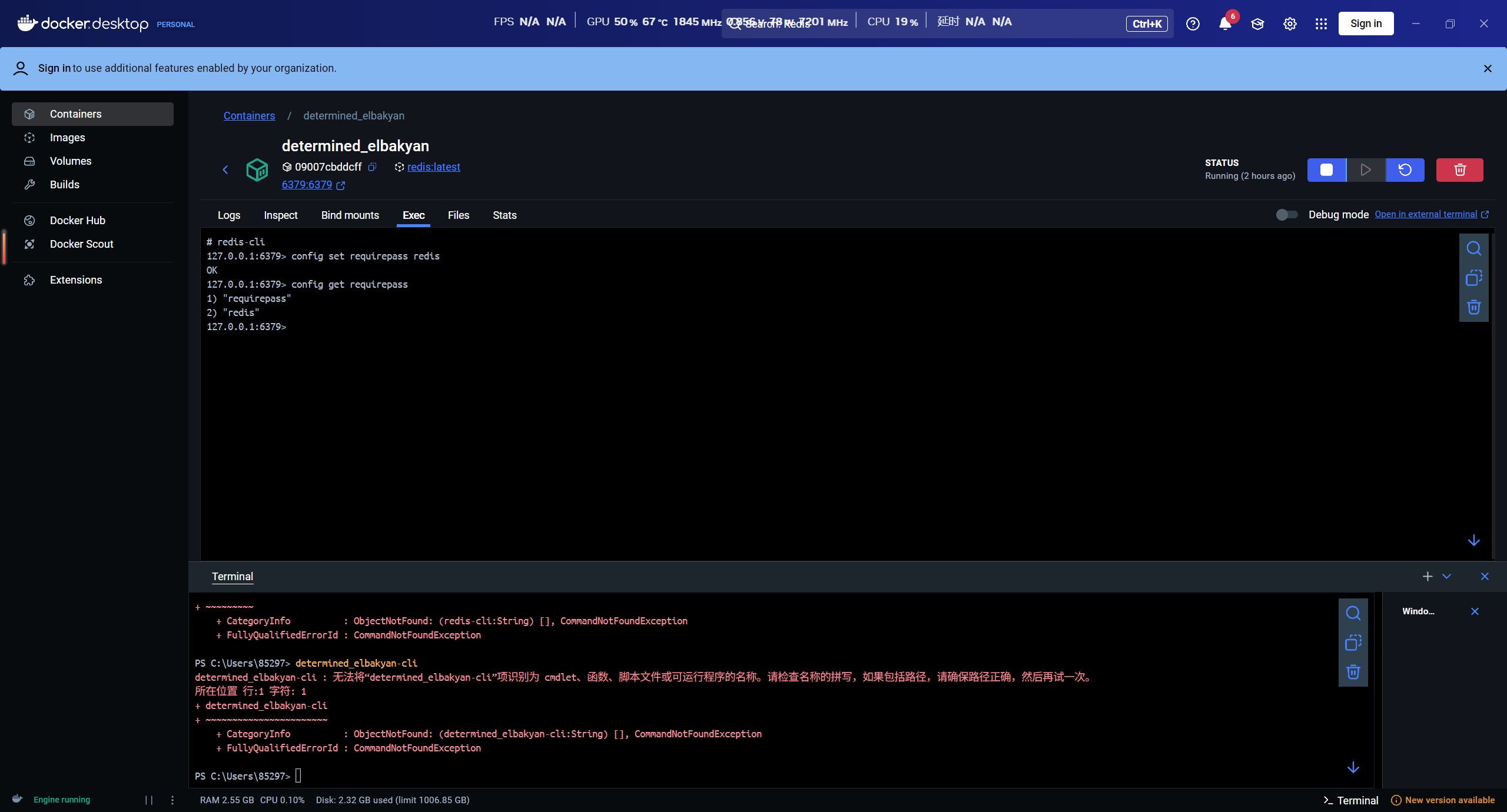Image resolution: width=1507 pixels, height=812 pixels.
Task: Click Open in external terminal link
Action: click(x=1426, y=214)
